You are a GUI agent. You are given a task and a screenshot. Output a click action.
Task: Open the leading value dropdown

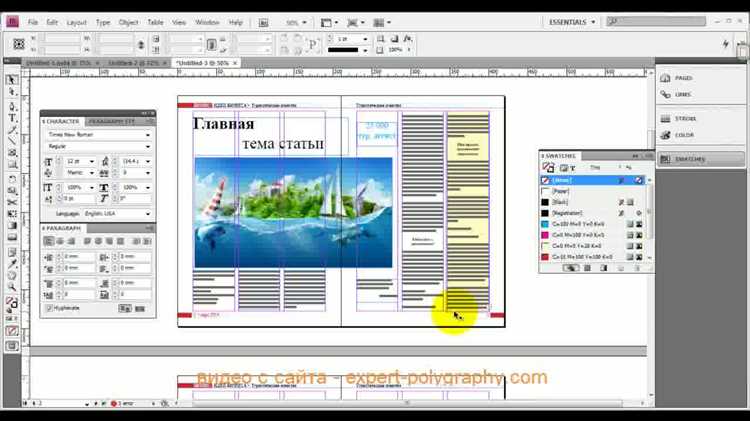147,162
